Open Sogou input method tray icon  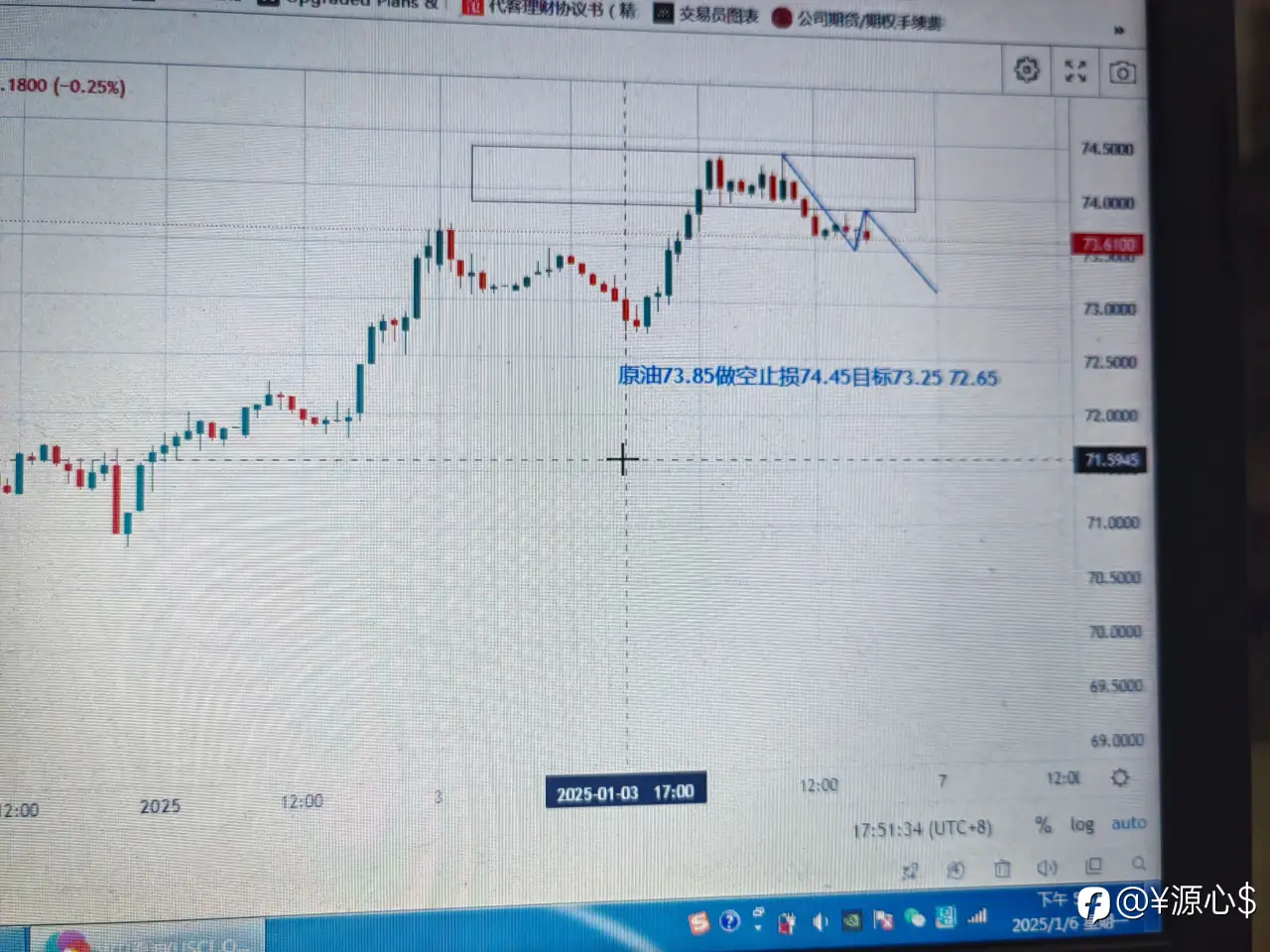tap(699, 922)
